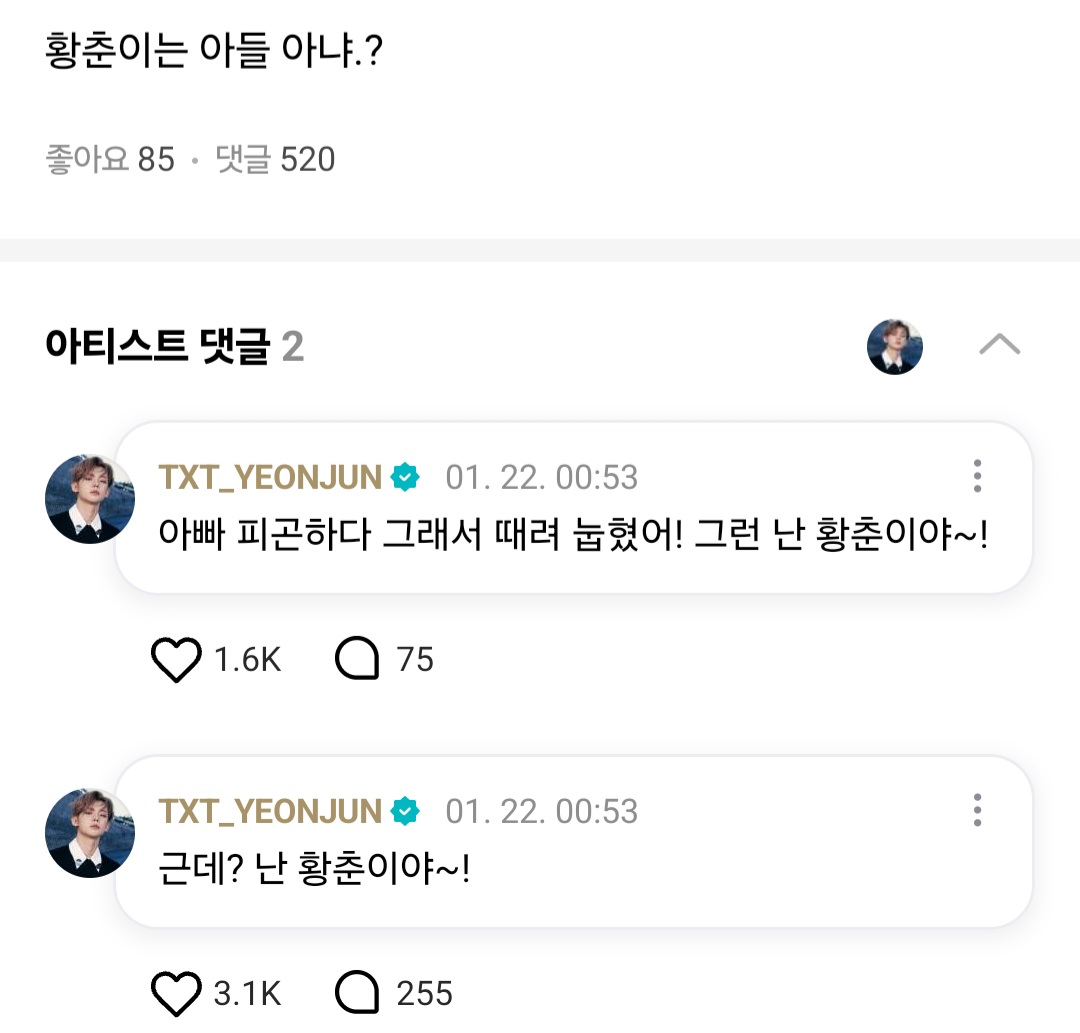The height and width of the screenshot is (1033, 1080).
Task: Open three-dot menu on first comment
Action: 977,476
